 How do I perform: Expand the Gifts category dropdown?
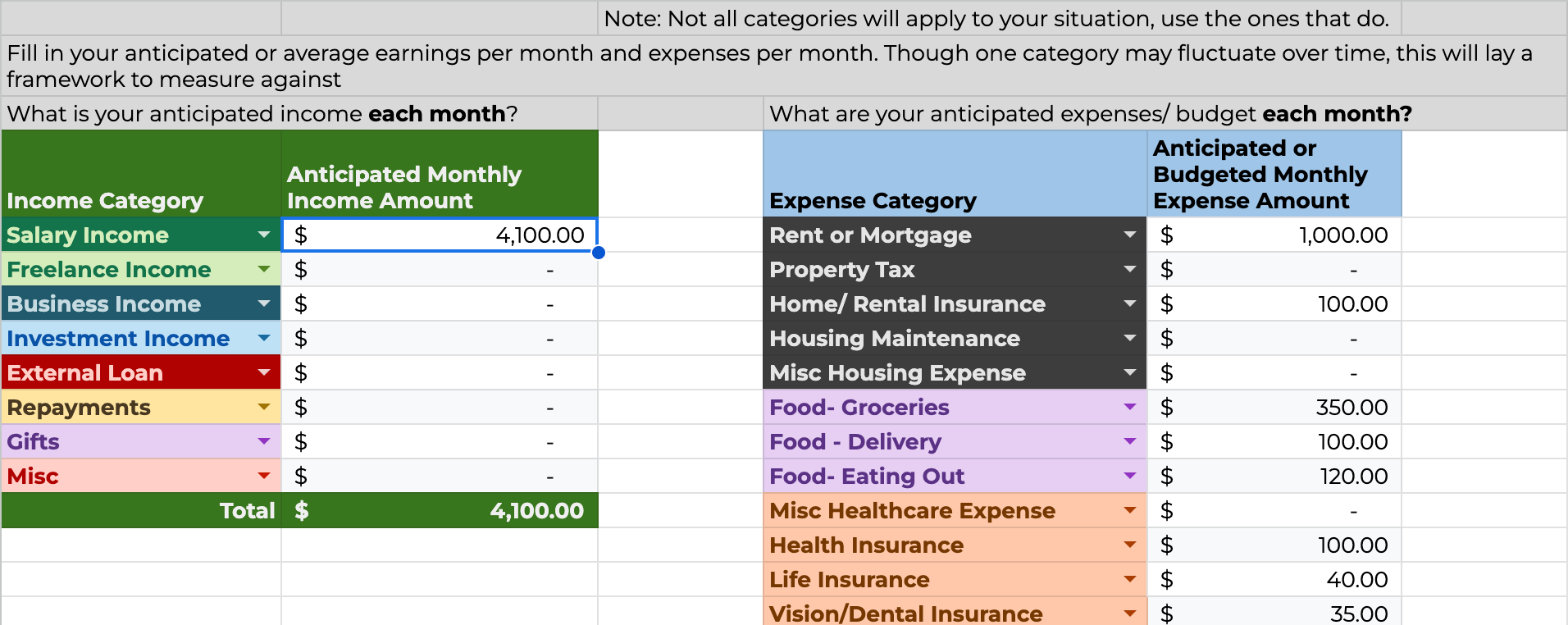[264, 442]
